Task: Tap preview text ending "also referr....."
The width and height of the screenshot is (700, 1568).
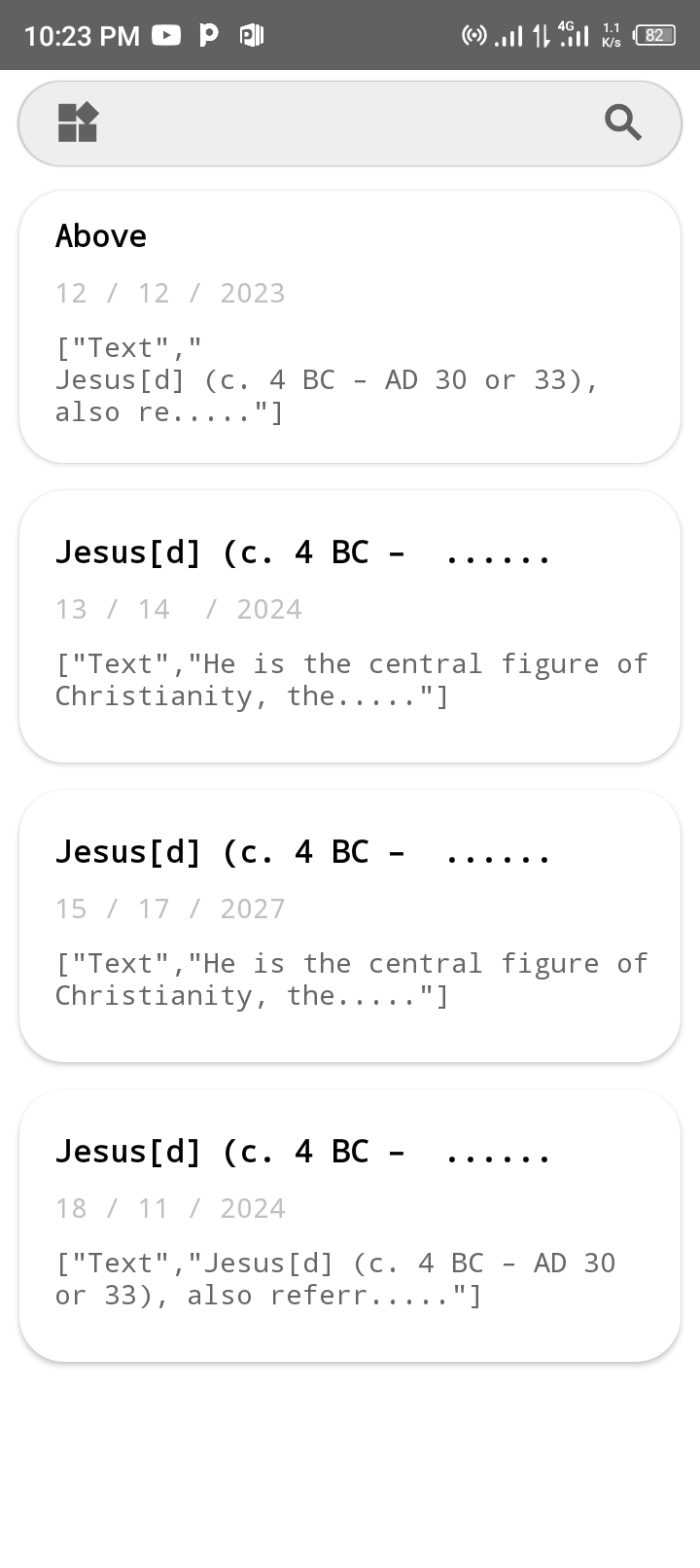Action: point(335,1279)
